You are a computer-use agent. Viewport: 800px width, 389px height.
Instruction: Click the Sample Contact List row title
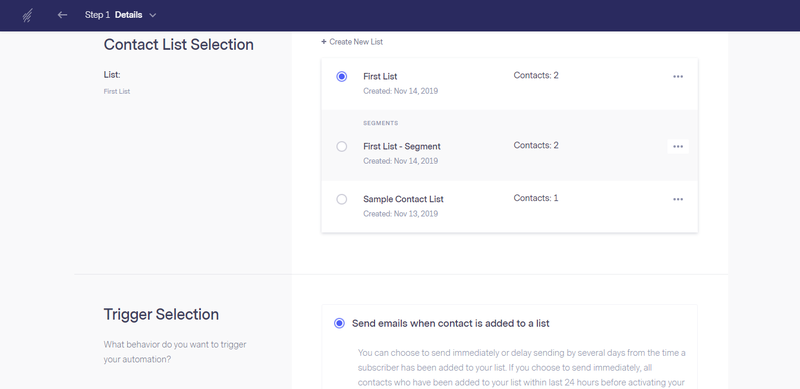pyautogui.click(x=403, y=199)
